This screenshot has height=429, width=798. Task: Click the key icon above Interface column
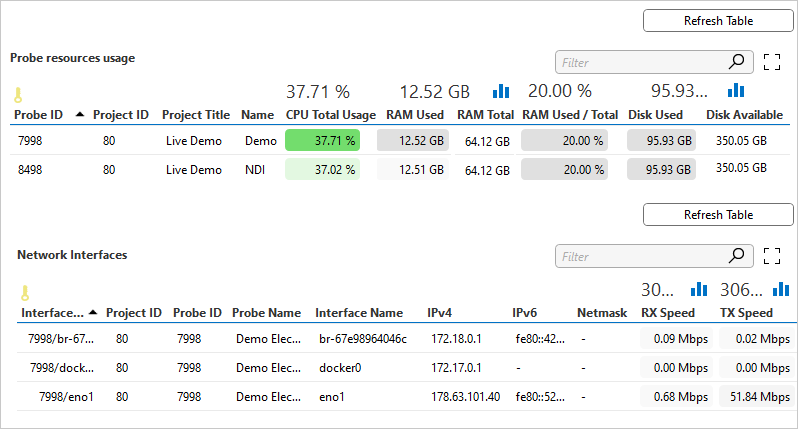25,293
